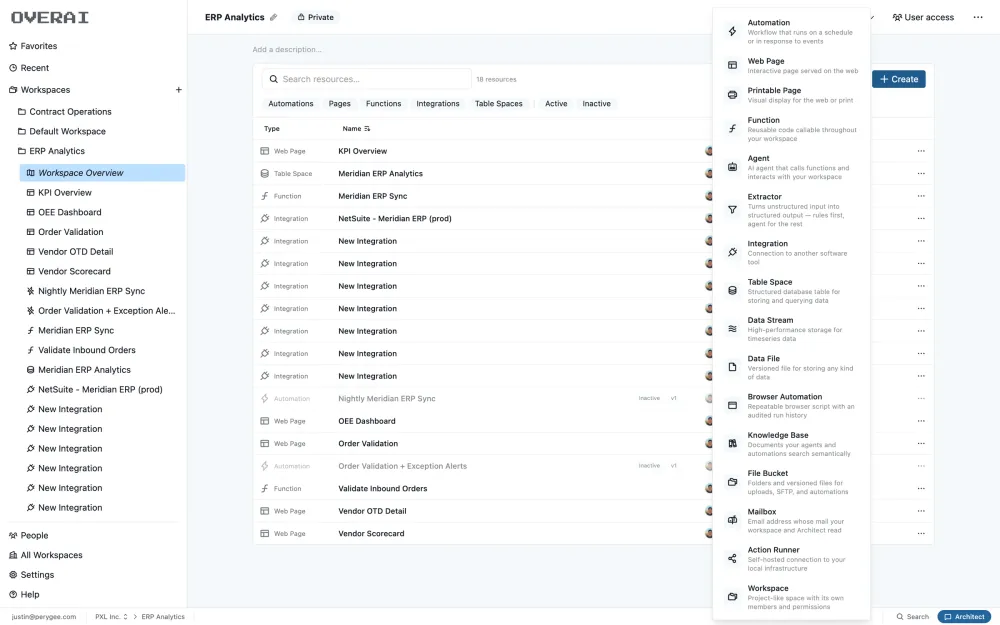Choose Agent from the create menu
The height and width of the screenshot is (625, 1000).
(791, 167)
